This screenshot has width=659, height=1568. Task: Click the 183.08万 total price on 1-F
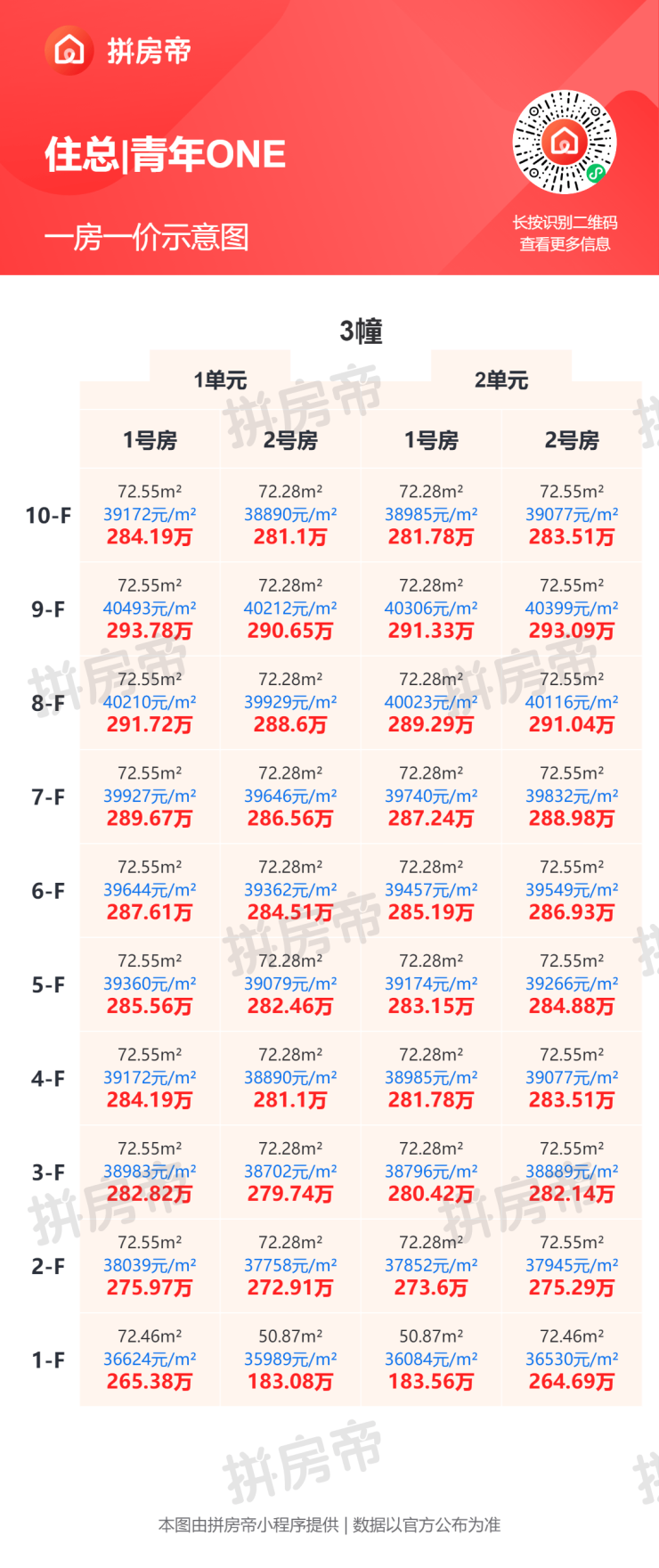(x=290, y=1382)
